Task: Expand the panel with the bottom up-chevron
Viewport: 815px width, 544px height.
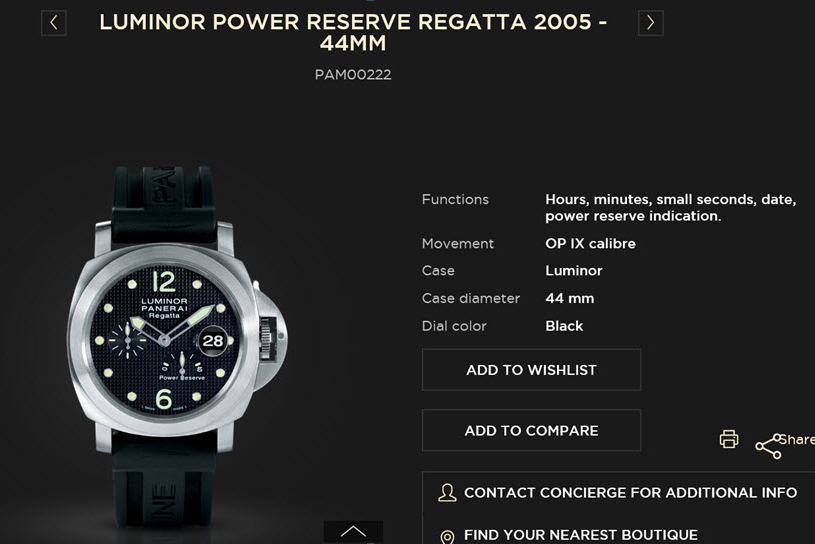Action: 353,532
